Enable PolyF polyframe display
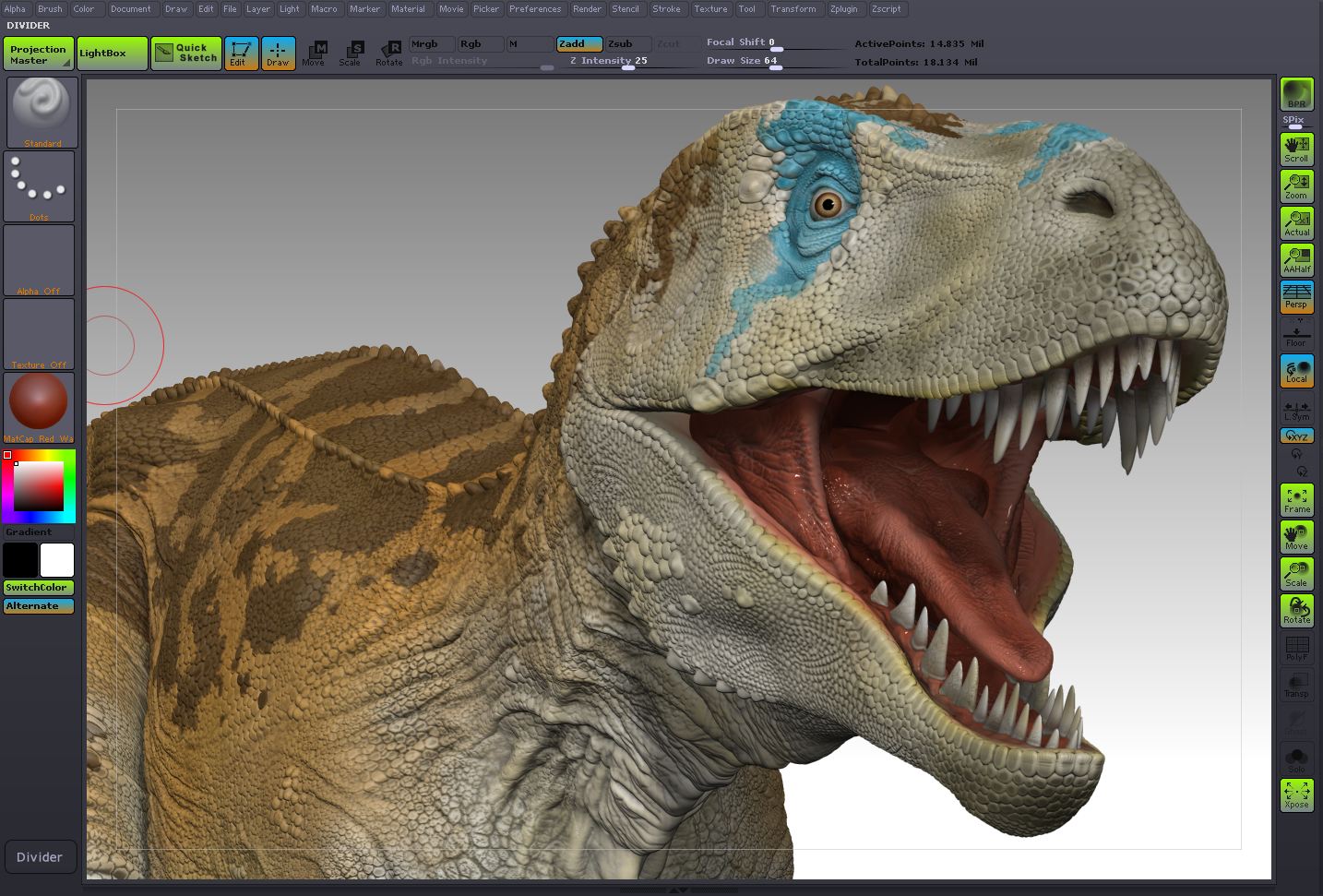This screenshot has height=896, width=1323. [1296, 648]
